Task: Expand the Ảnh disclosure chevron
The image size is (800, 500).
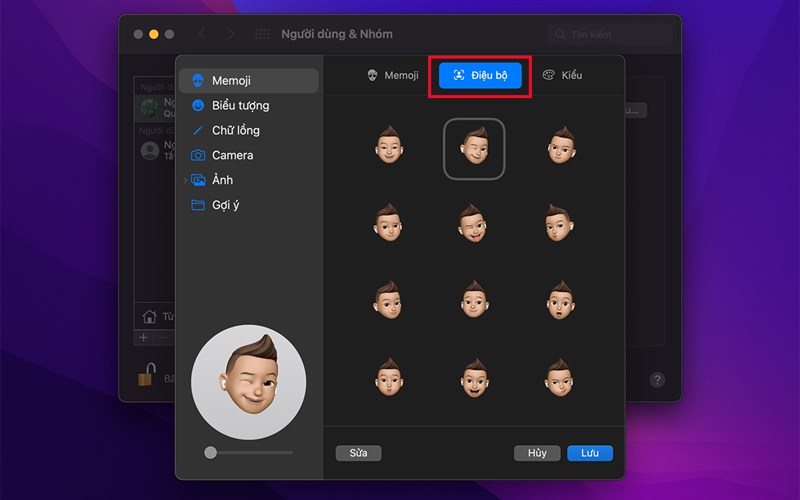Action: pos(185,180)
